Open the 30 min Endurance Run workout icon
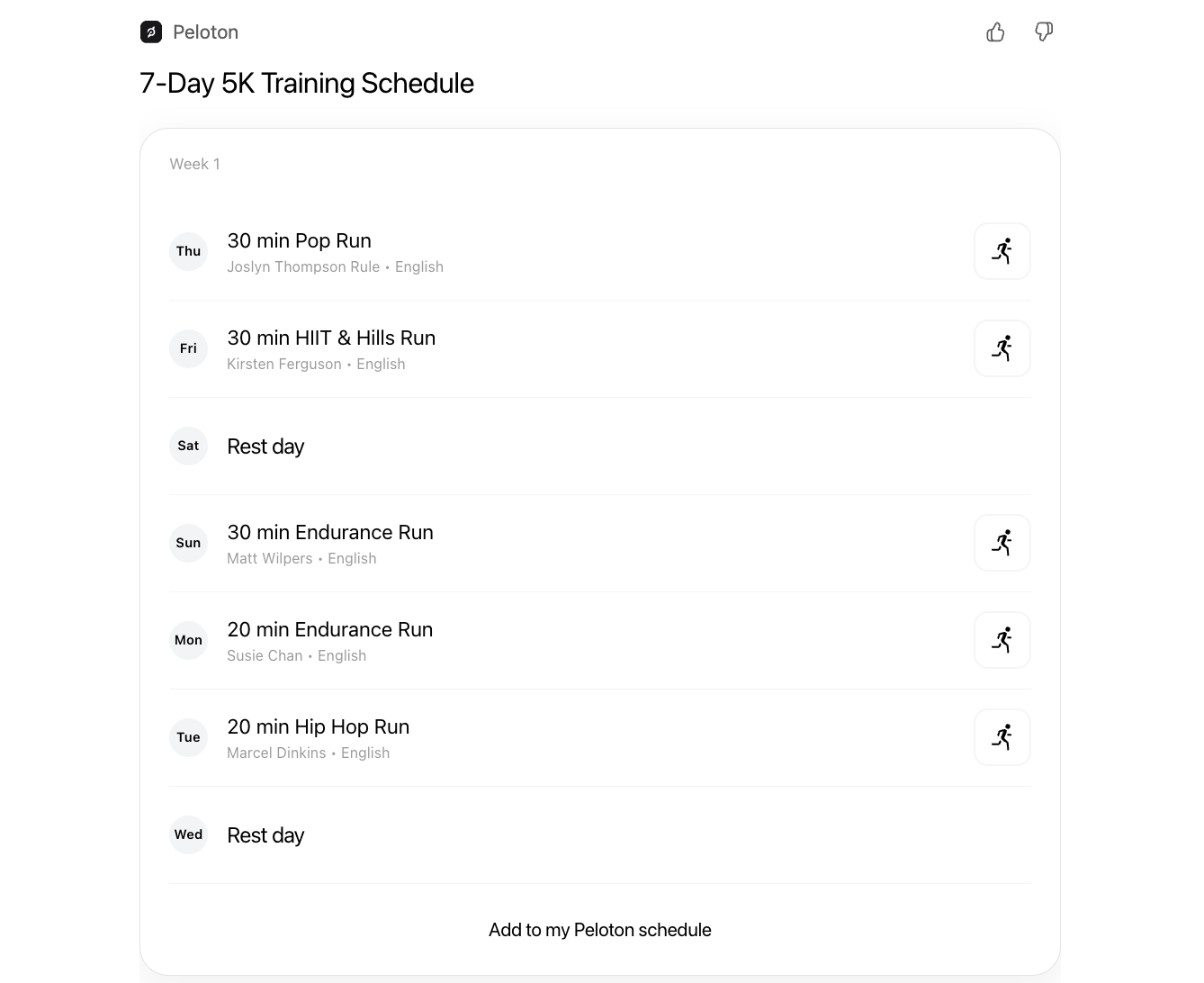Image resolution: width=1204 pixels, height=983 pixels. [x=1002, y=543]
